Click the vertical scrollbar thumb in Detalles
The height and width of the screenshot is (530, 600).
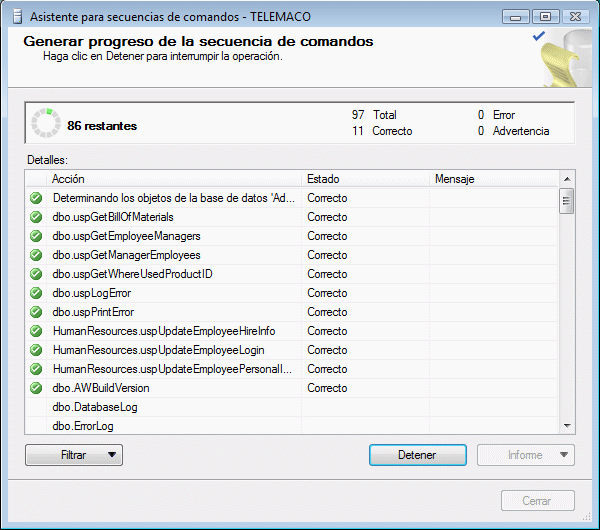566,201
